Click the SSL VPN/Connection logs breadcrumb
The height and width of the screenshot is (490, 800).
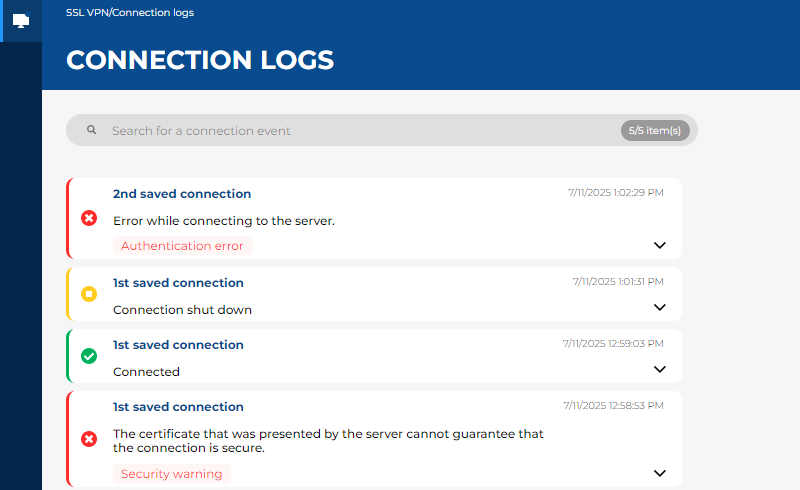[130, 13]
